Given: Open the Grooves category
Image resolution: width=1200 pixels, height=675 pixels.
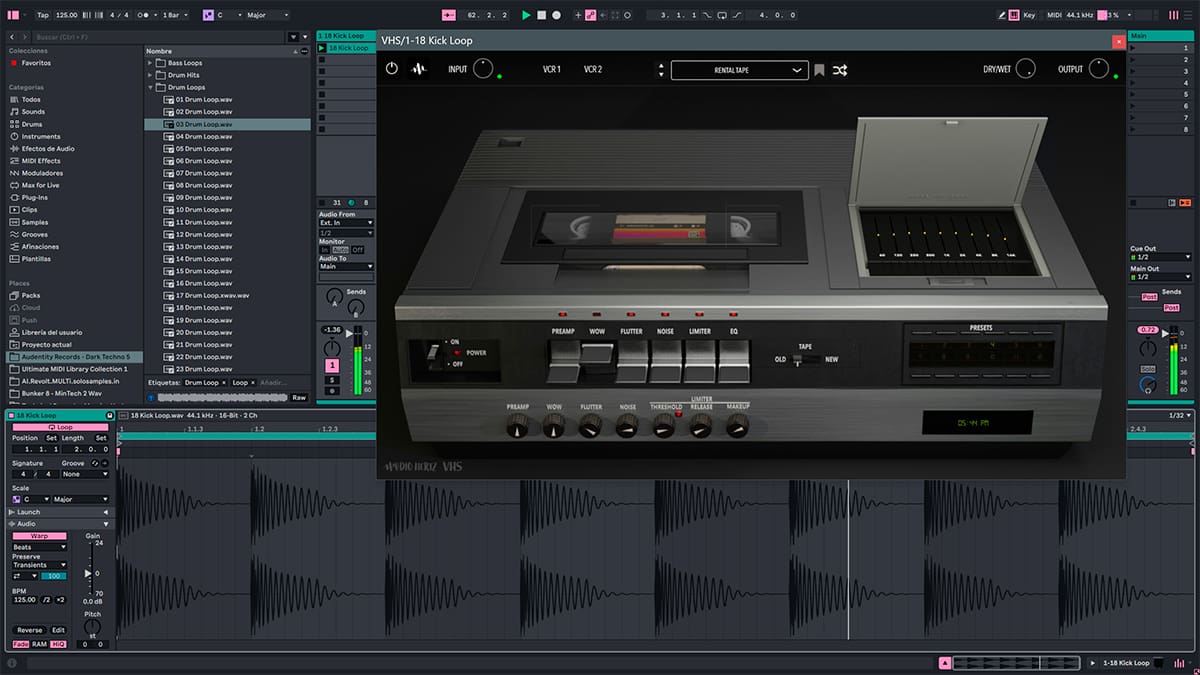Looking at the screenshot, I should 35,234.
